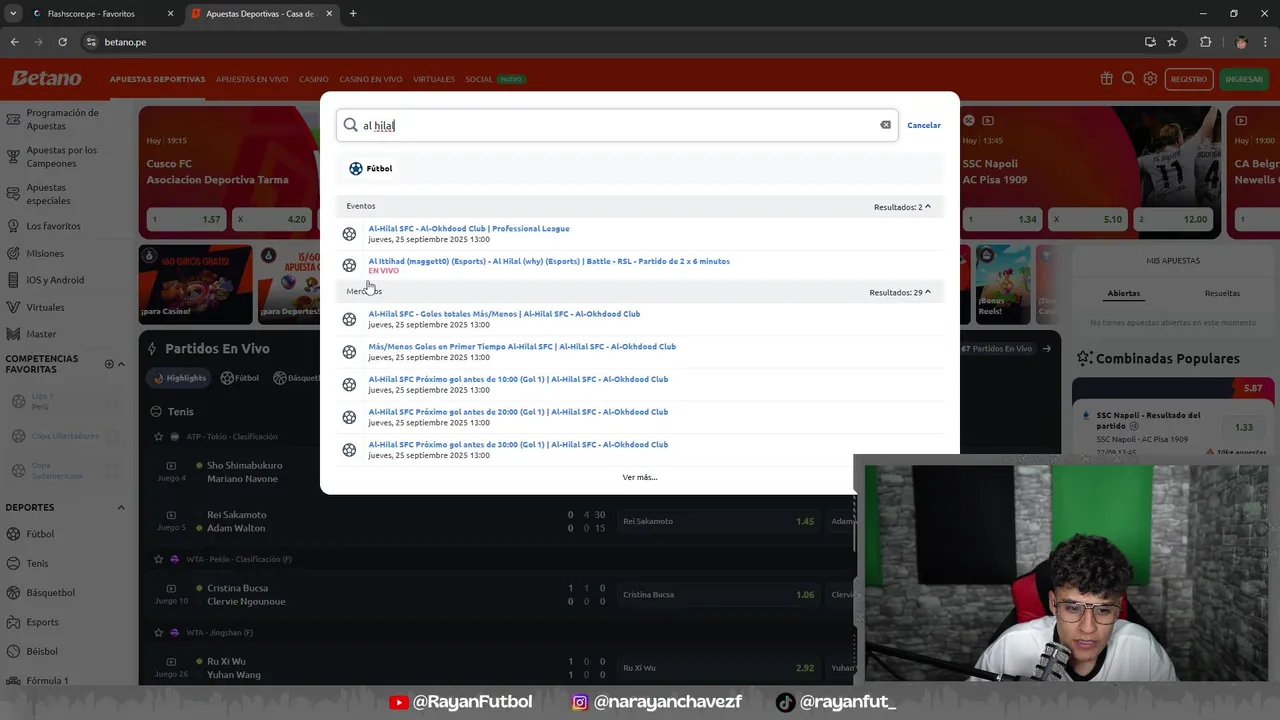
Task: Open the Betano header search icon
Action: [1128, 79]
